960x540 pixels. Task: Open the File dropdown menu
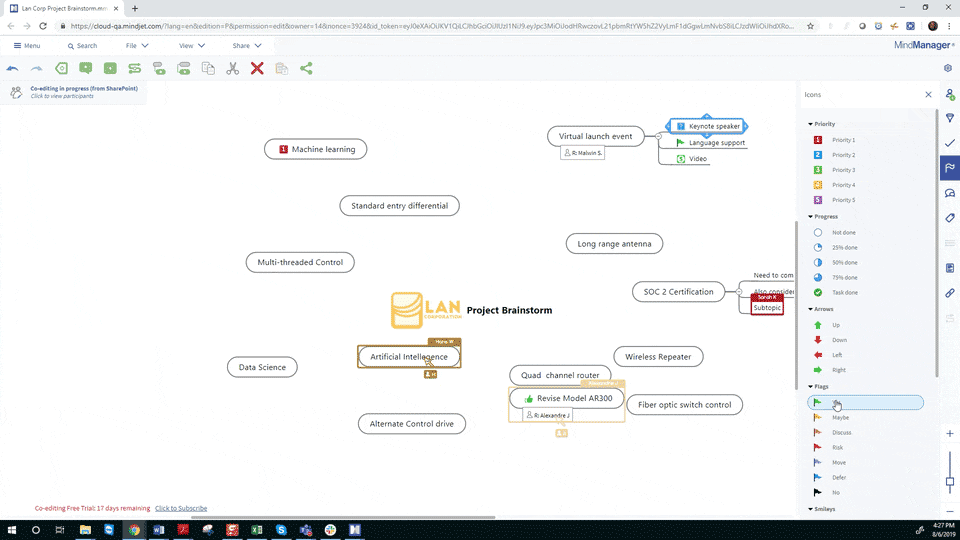pos(137,46)
